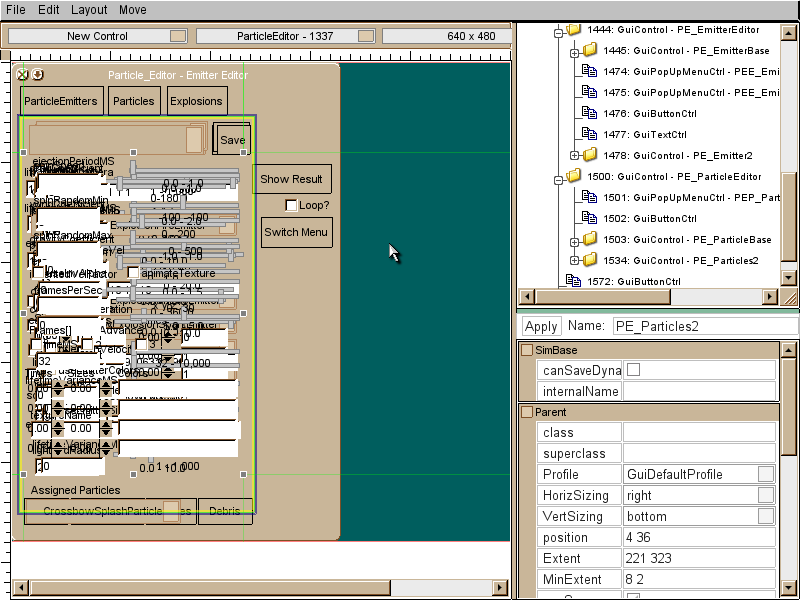Open the Profile GuiDefaultProfile dropdown
This screenshot has height=600, width=800.
click(x=765, y=474)
